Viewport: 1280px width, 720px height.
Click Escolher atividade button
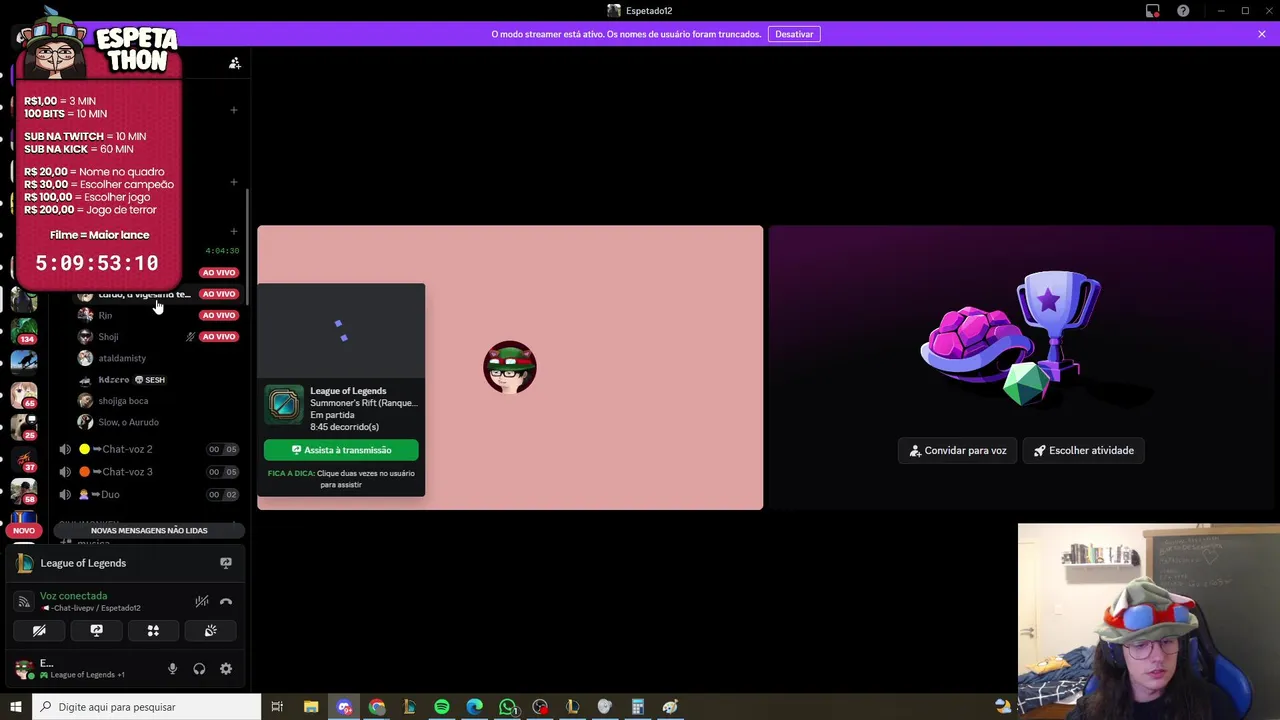(1084, 450)
